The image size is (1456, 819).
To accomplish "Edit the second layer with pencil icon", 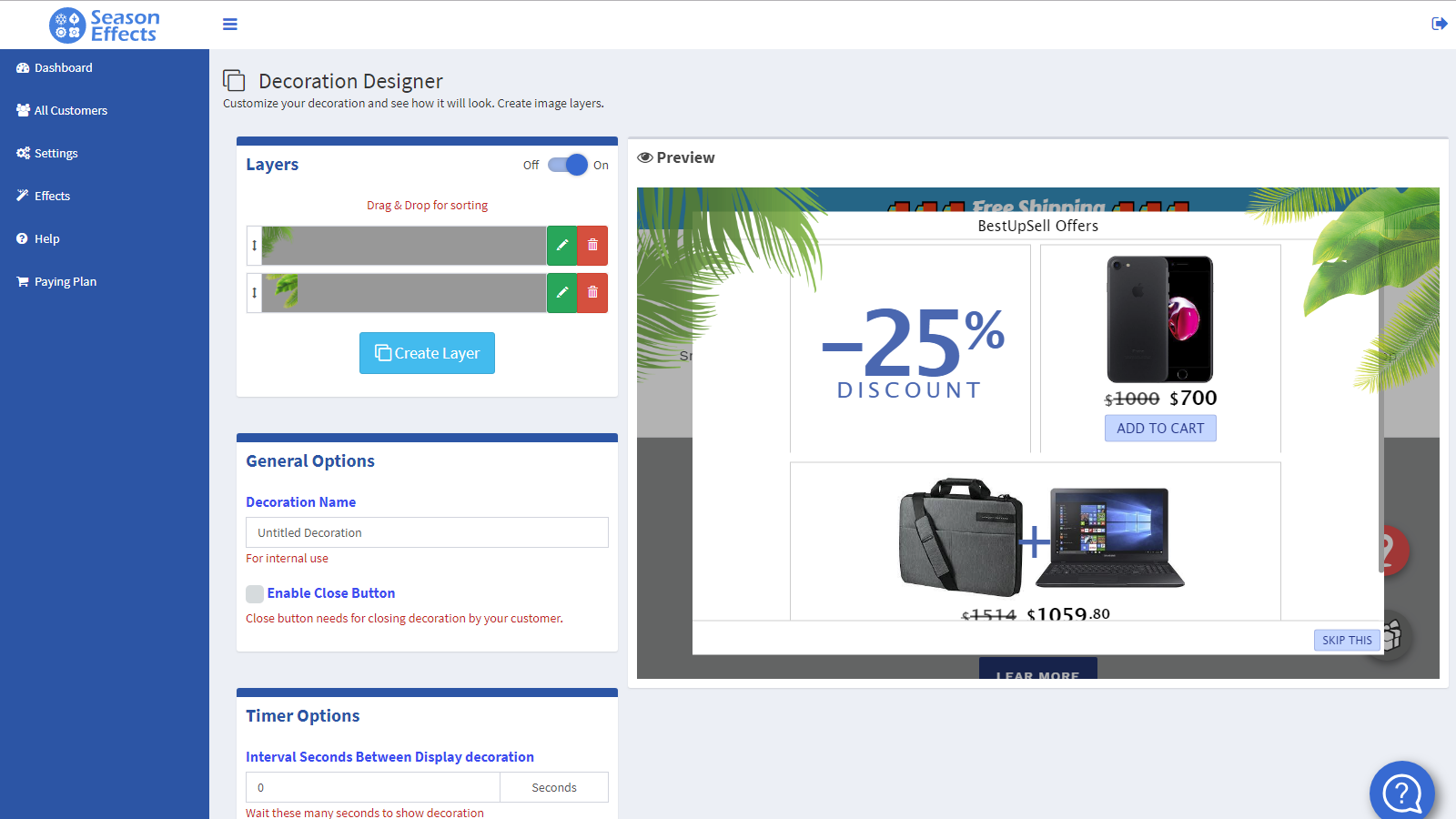I will tap(562, 292).
